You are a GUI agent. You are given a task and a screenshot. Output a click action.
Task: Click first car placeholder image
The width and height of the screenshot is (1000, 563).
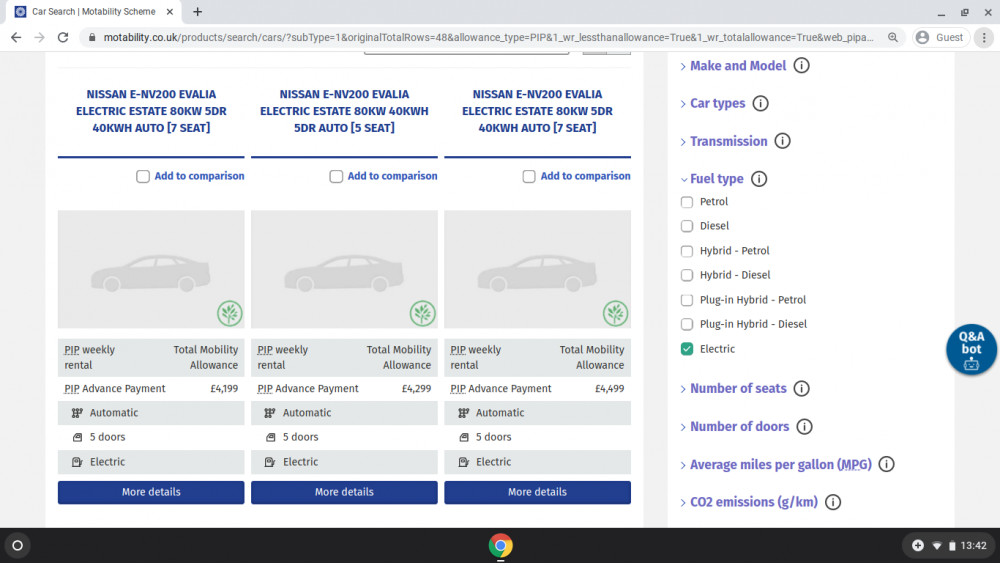[151, 270]
